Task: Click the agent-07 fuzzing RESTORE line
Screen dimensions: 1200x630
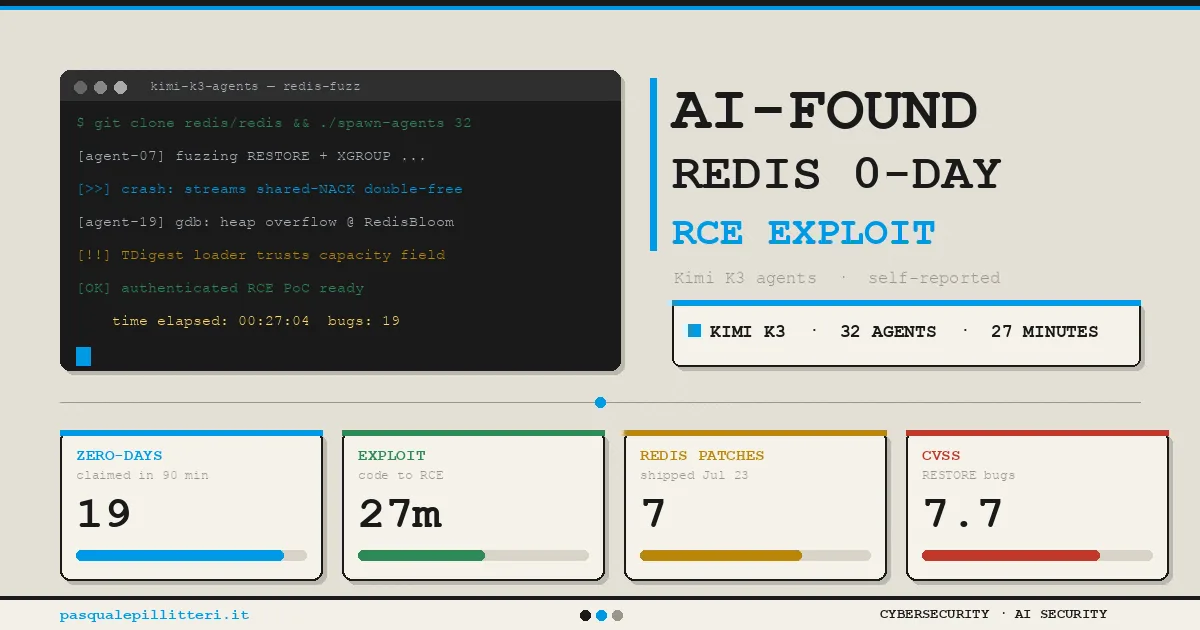Action: [x=251, y=156]
